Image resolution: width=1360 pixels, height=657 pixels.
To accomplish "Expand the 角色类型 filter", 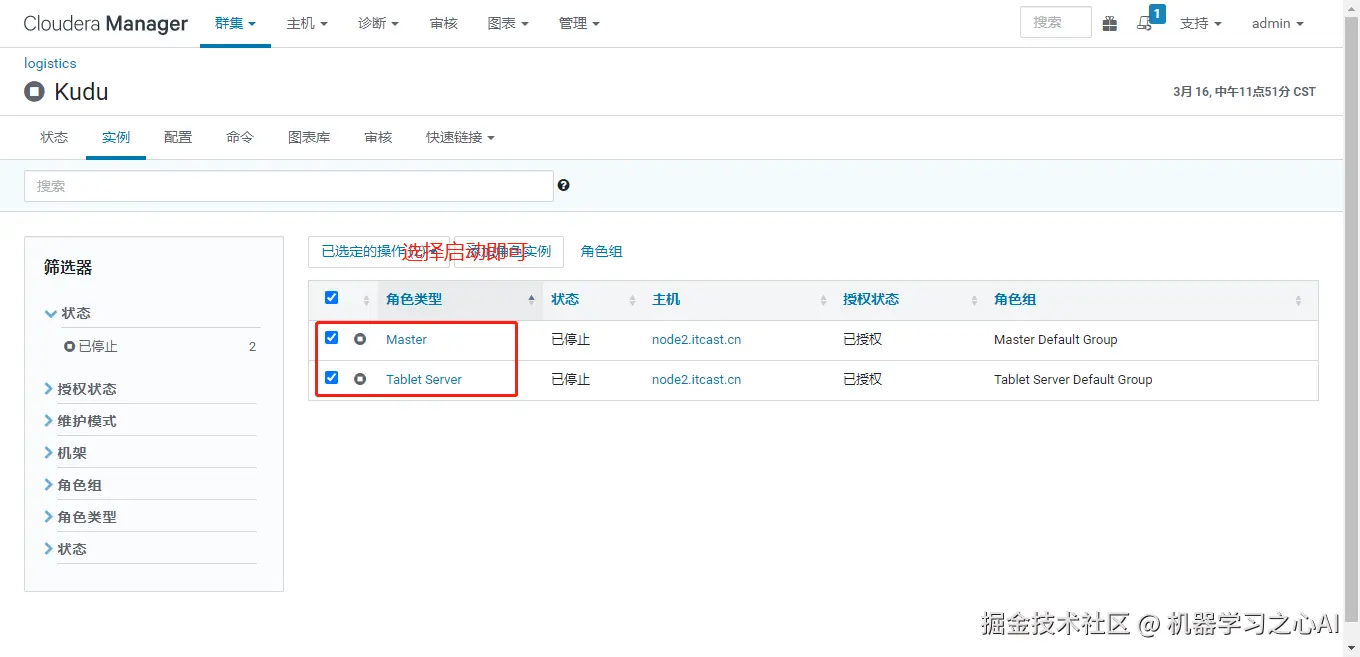I will click(x=80, y=517).
